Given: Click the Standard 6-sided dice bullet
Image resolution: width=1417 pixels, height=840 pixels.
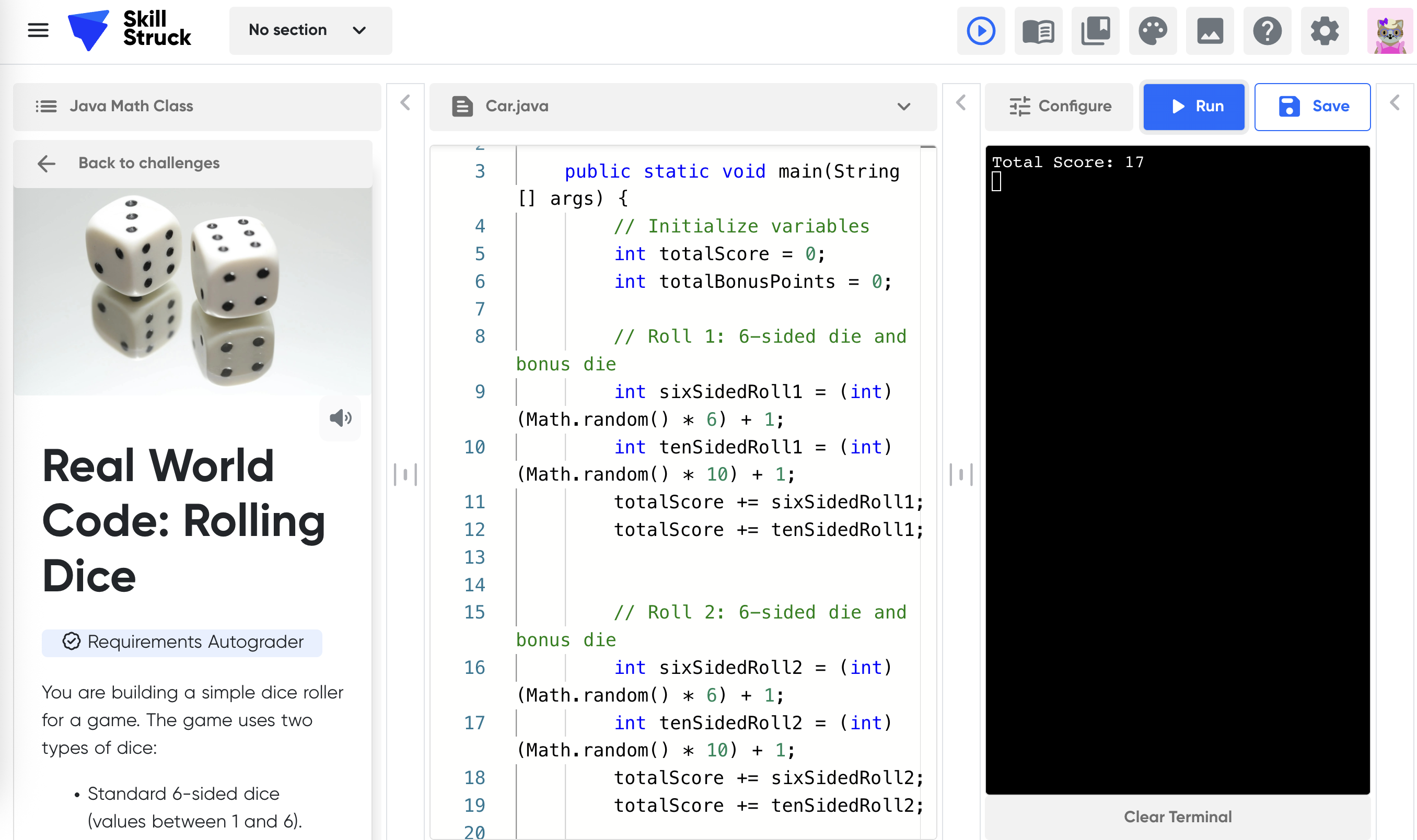Looking at the screenshot, I should coord(195,807).
